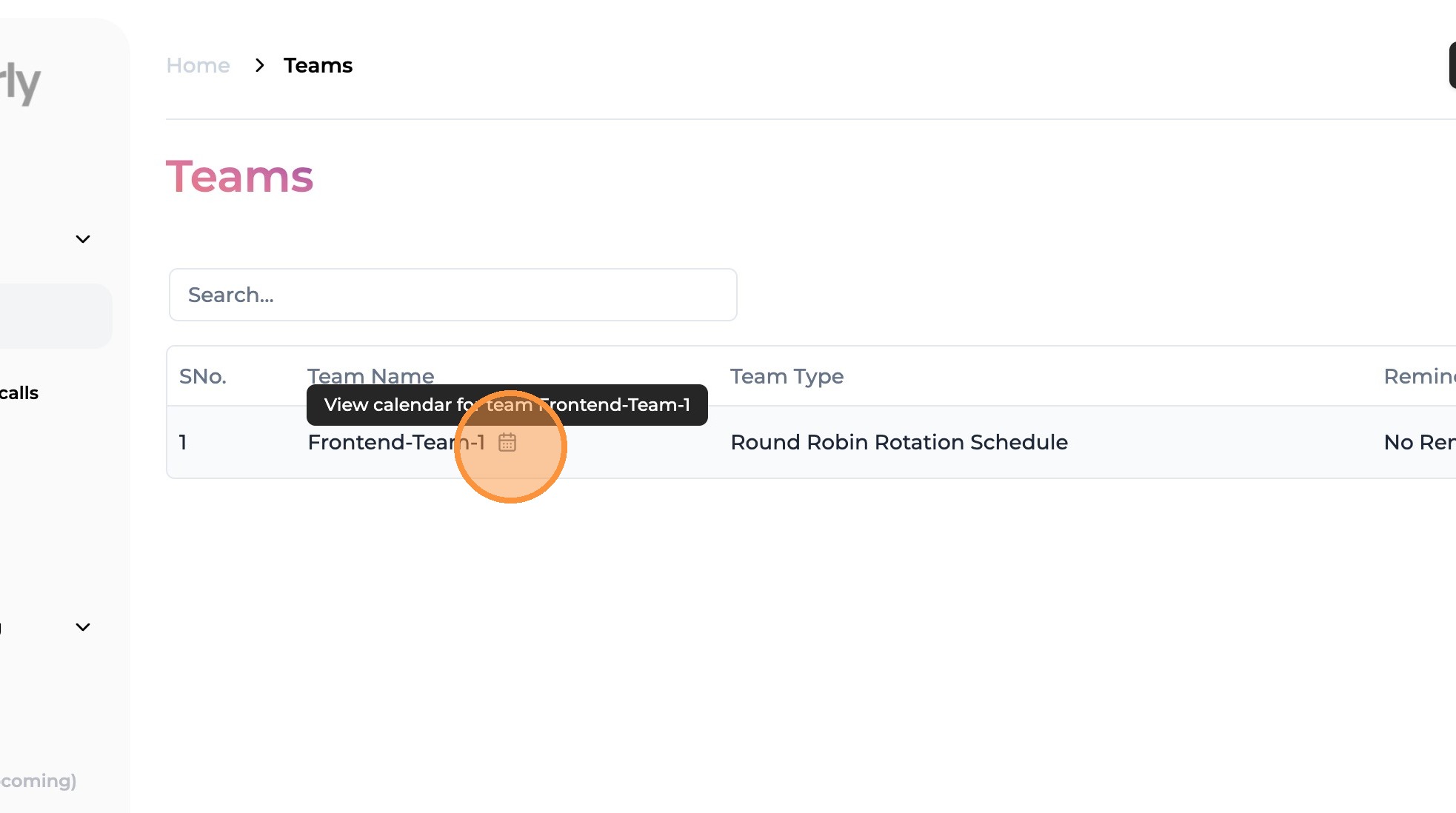
Task: Open calendar icon next to Frontend-Team-1
Action: [507, 442]
